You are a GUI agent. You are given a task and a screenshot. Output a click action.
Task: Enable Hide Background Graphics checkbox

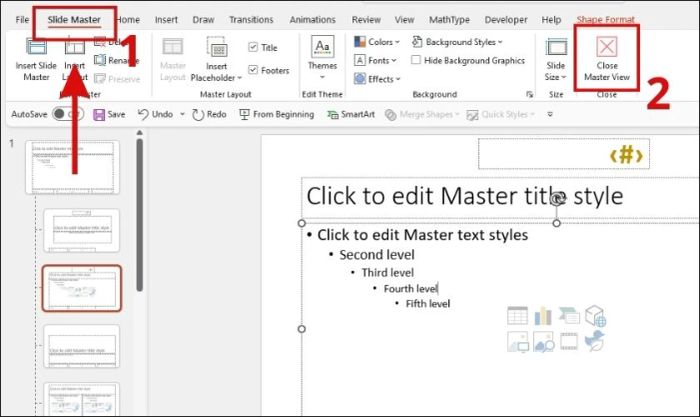click(416, 60)
